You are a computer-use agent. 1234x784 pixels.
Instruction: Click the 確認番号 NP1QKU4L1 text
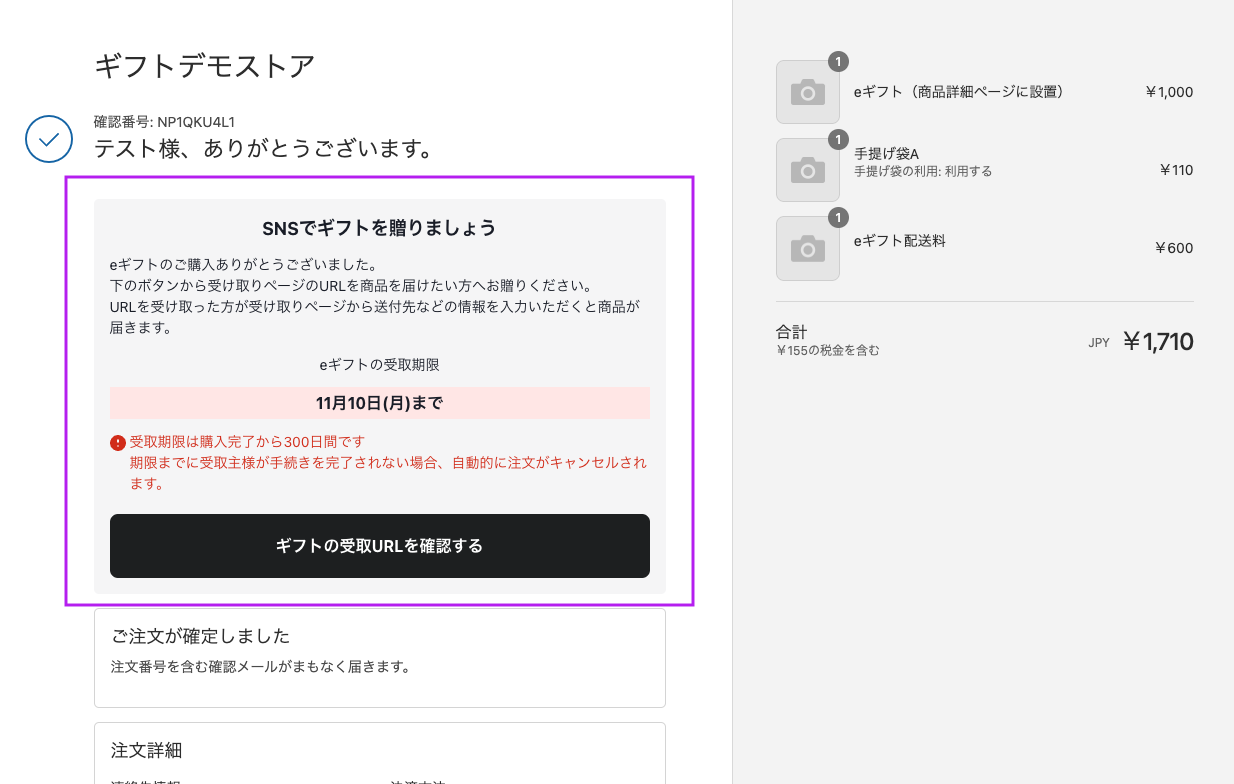pos(164,122)
